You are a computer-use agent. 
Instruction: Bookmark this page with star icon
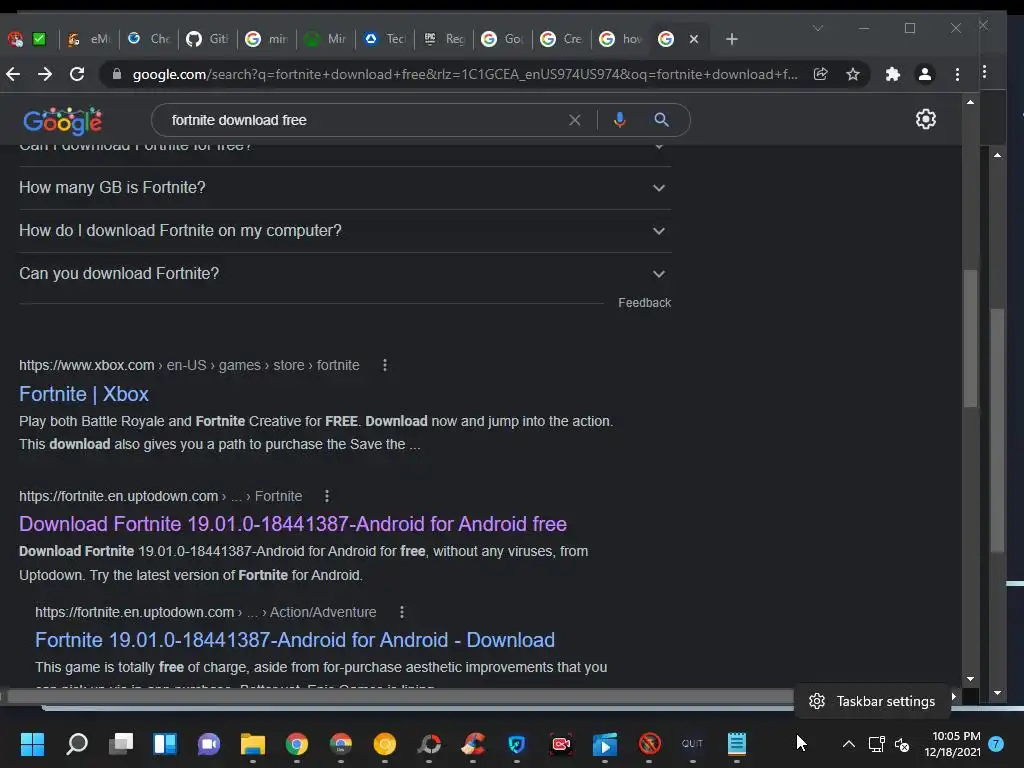coord(853,74)
